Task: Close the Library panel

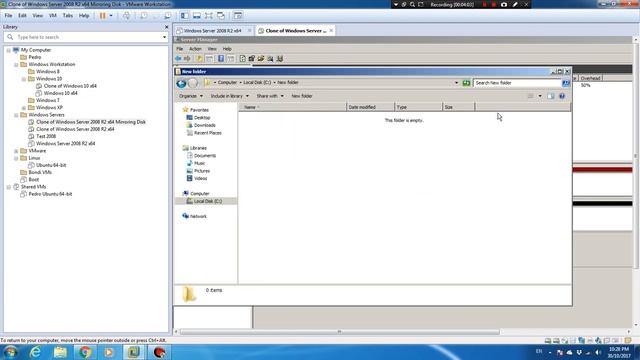Action: click(x=166, y=27)
